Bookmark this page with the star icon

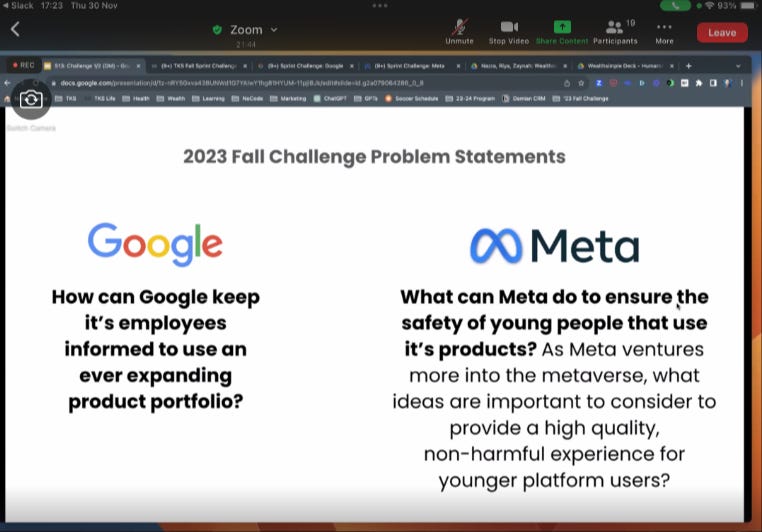[581, 83]
